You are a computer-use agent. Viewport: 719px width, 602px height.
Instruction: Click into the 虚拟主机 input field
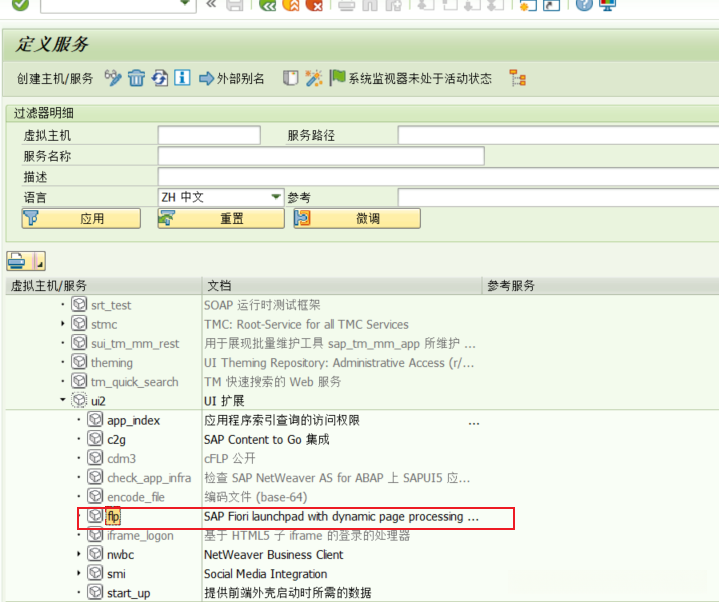point(209,135)
